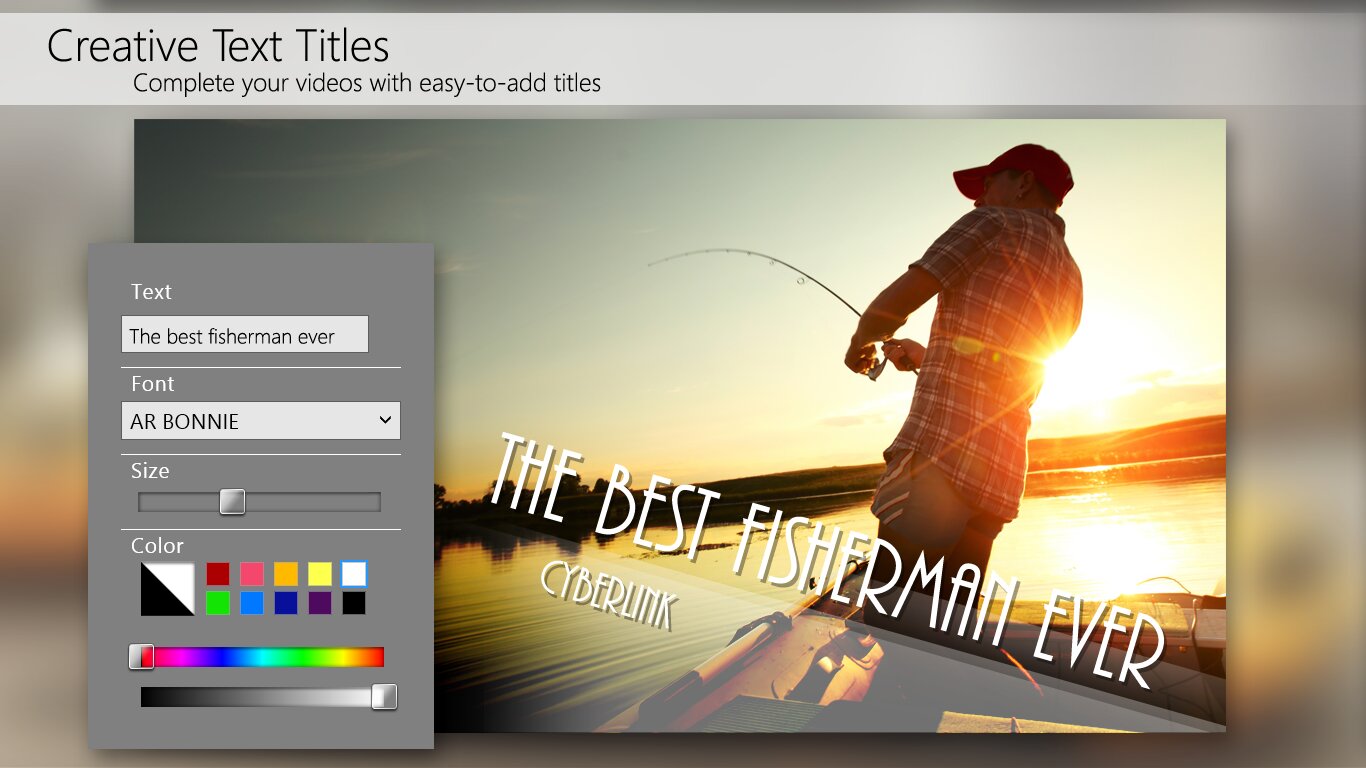Click the brightness slider handle
Screen dimensions: 1366x768
click(x=384, y=697)
